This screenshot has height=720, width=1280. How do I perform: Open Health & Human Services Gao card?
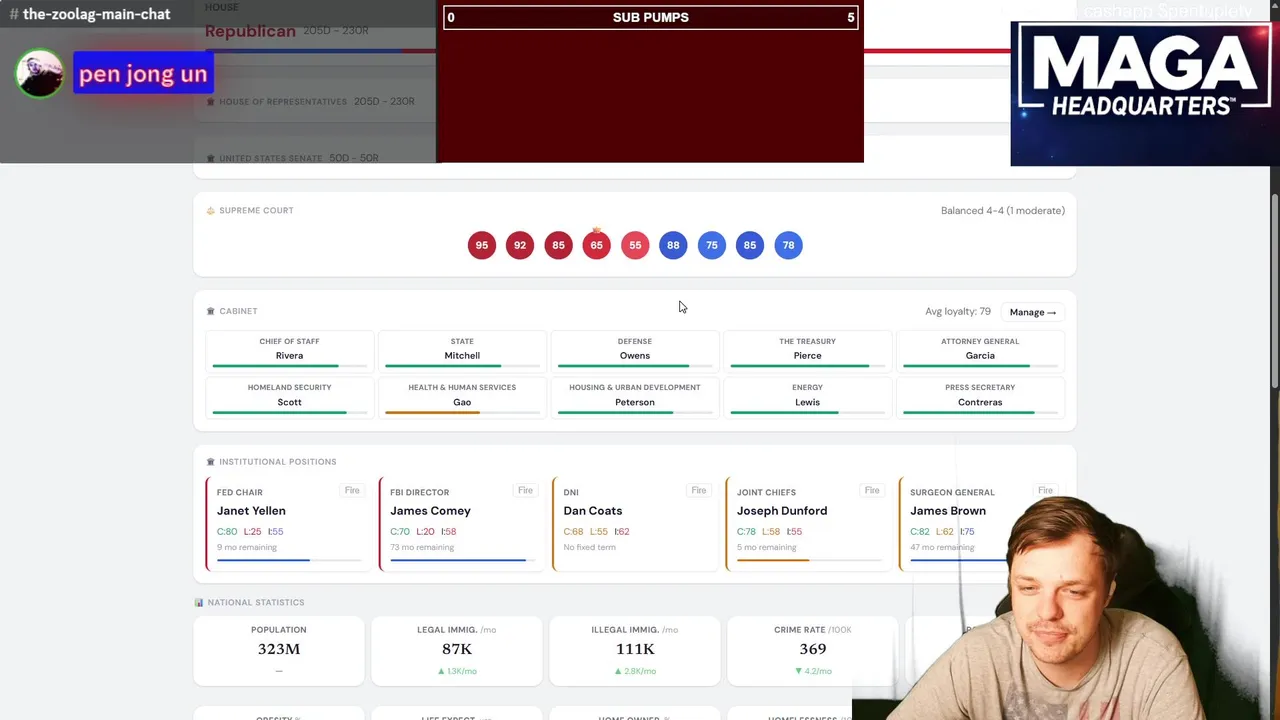[462, 397]
